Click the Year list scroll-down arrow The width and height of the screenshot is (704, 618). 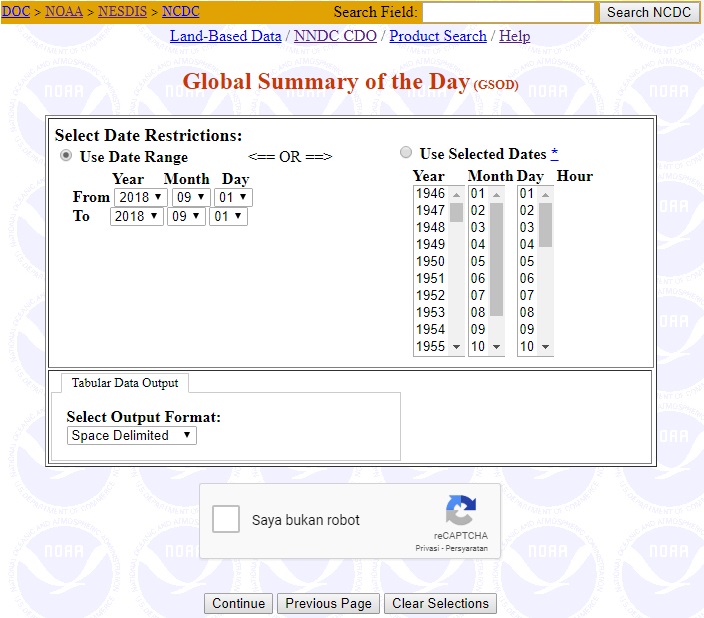[x=457, y=347]
